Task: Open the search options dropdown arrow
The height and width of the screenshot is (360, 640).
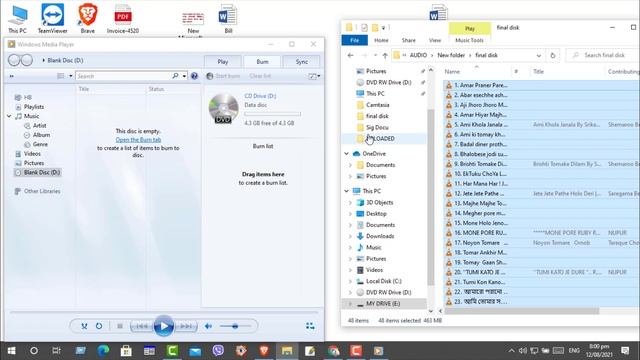Action: click(184, 76)
